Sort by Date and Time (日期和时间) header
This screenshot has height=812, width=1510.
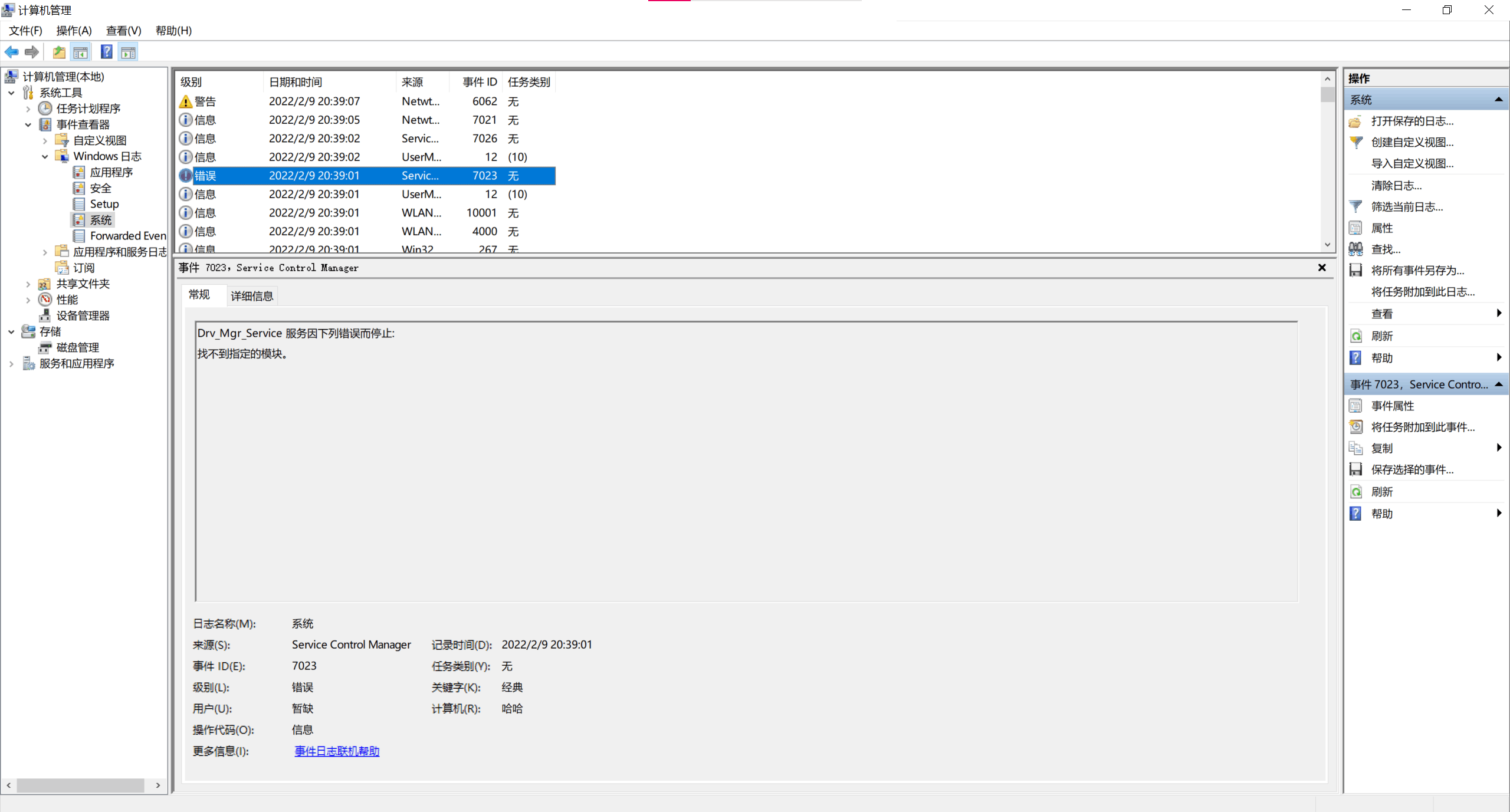pyautogui.click(x=329, y=82)
